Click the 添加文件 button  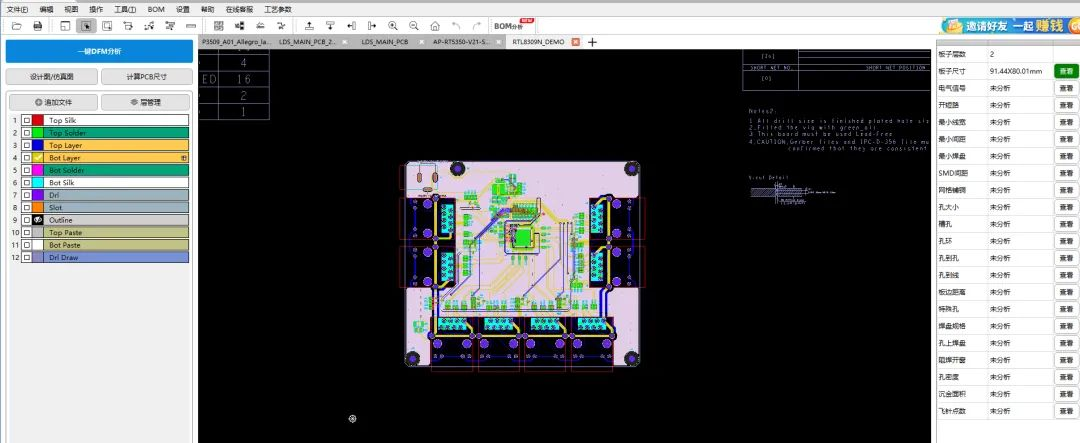(x=53, y=102)
